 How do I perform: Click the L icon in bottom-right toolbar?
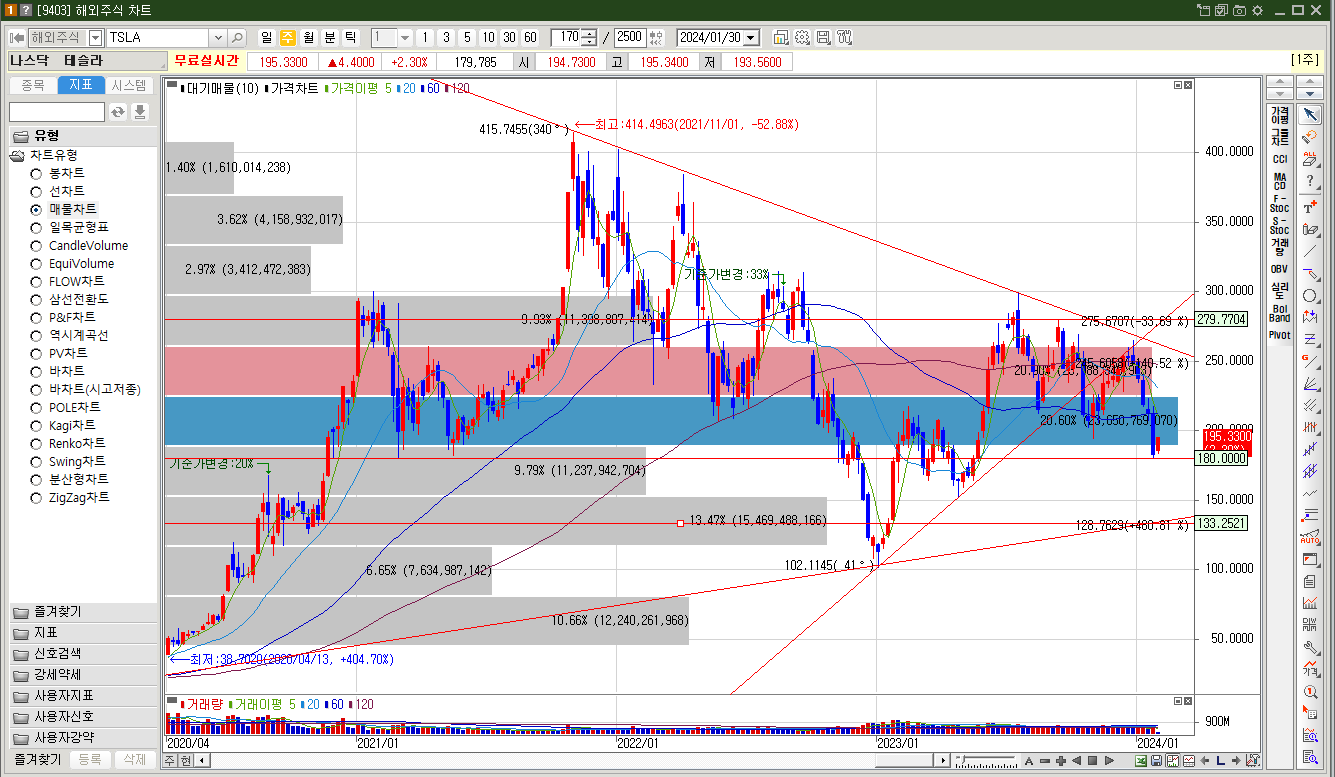coord(1220,761)
